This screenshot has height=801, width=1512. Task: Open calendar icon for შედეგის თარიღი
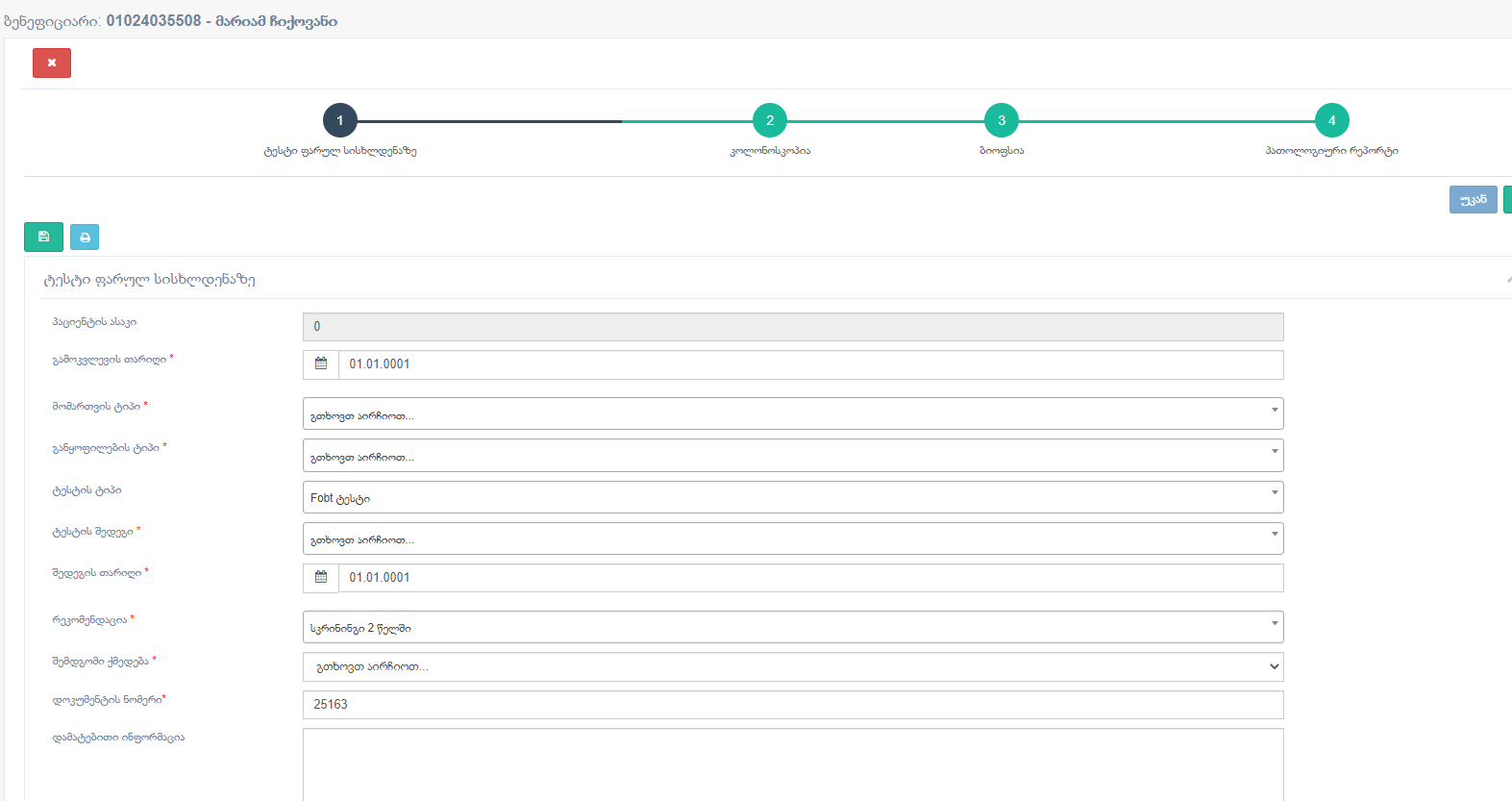(x=321, y=578)
